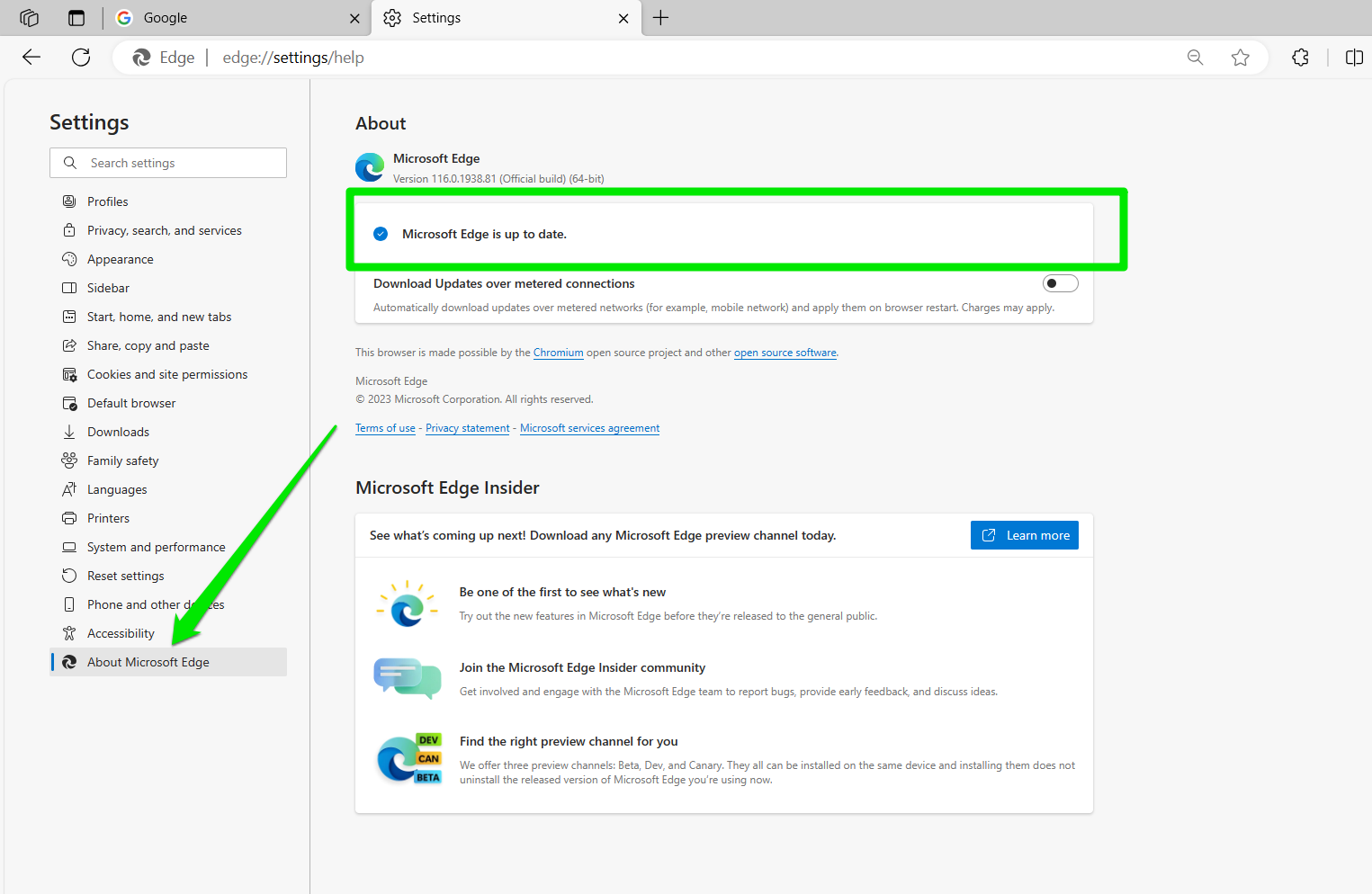The height and width of the screenshot is (894, 1372).
Task: Open the Privacy statement link
Action: click(x=467, y=428)
